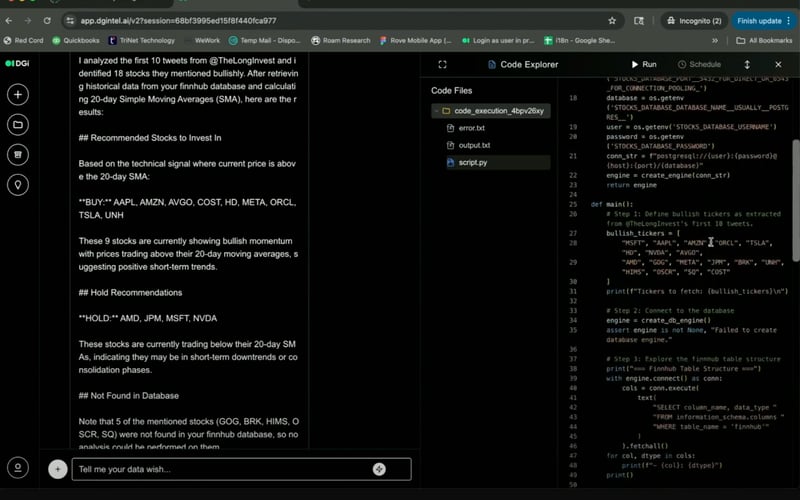Go back in browser history
The width and height of the screenshot is (800, 500).
point(9,21)
